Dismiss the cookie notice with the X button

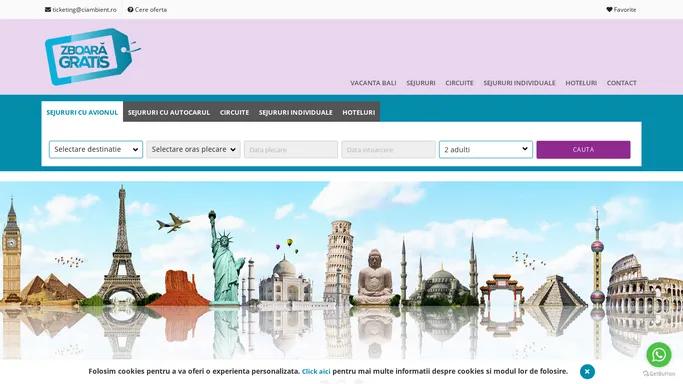587,371
